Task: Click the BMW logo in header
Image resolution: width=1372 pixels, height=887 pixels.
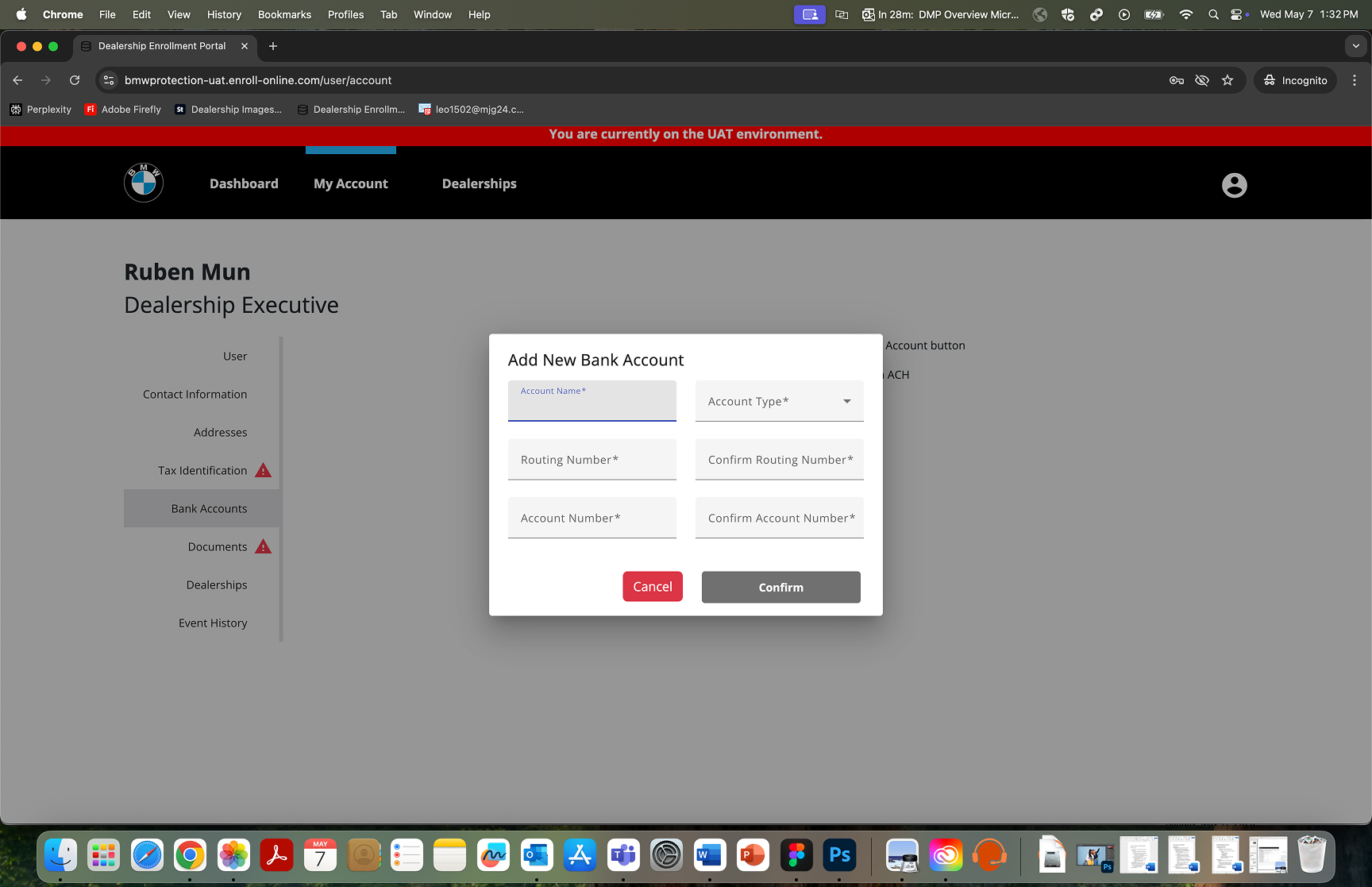Action: (144, 183)
